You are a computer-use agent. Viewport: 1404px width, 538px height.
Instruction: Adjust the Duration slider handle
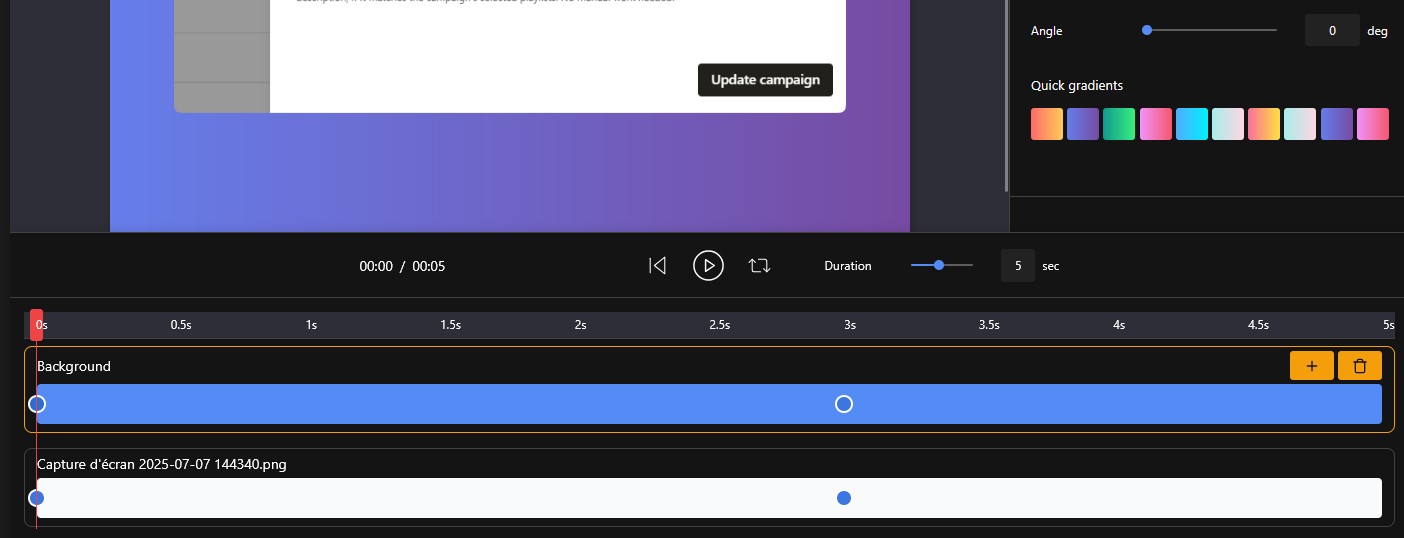pyautogui.click(x=939, y=266)
